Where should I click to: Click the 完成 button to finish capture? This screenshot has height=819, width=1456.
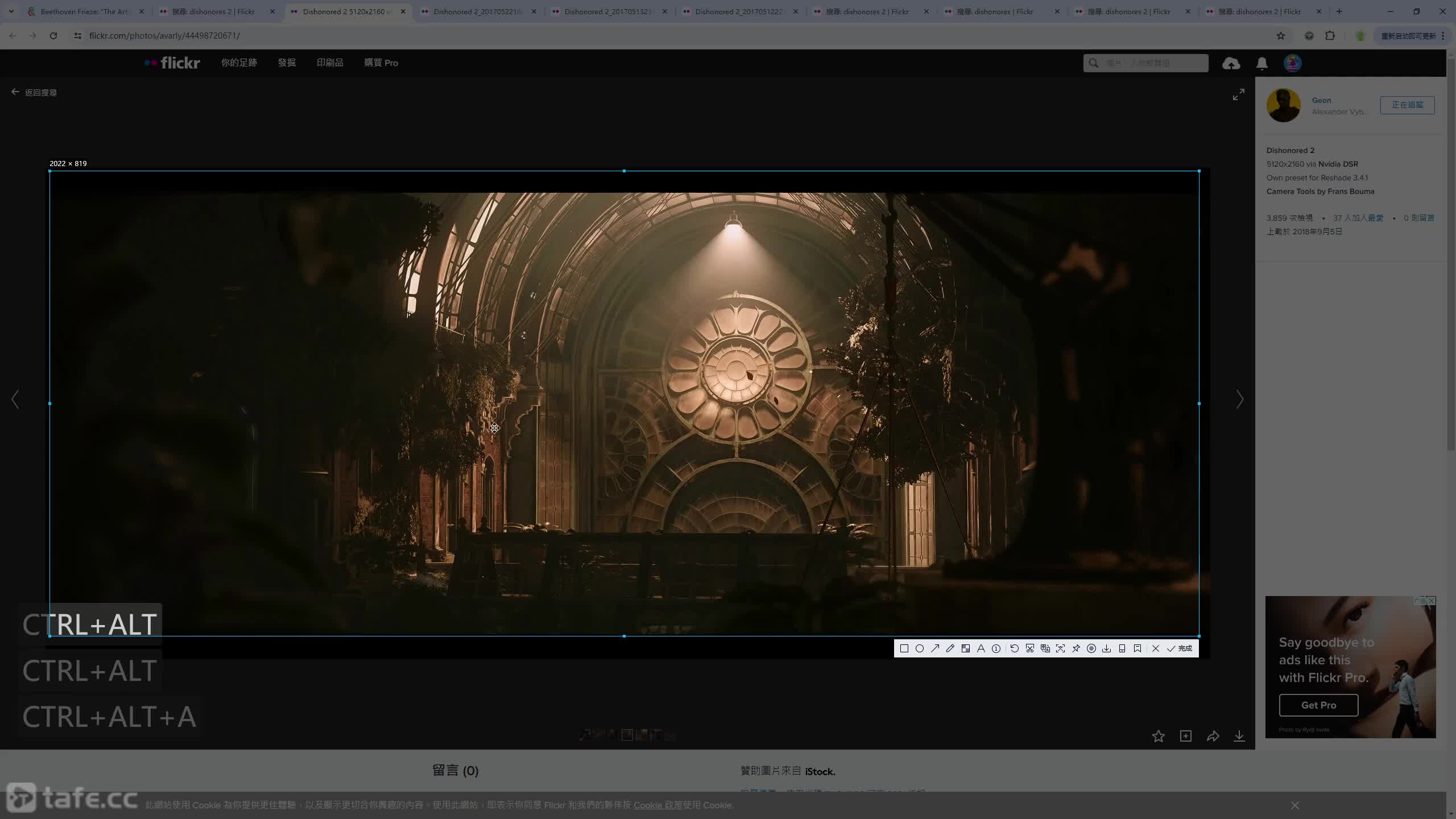pos(1180,648)
